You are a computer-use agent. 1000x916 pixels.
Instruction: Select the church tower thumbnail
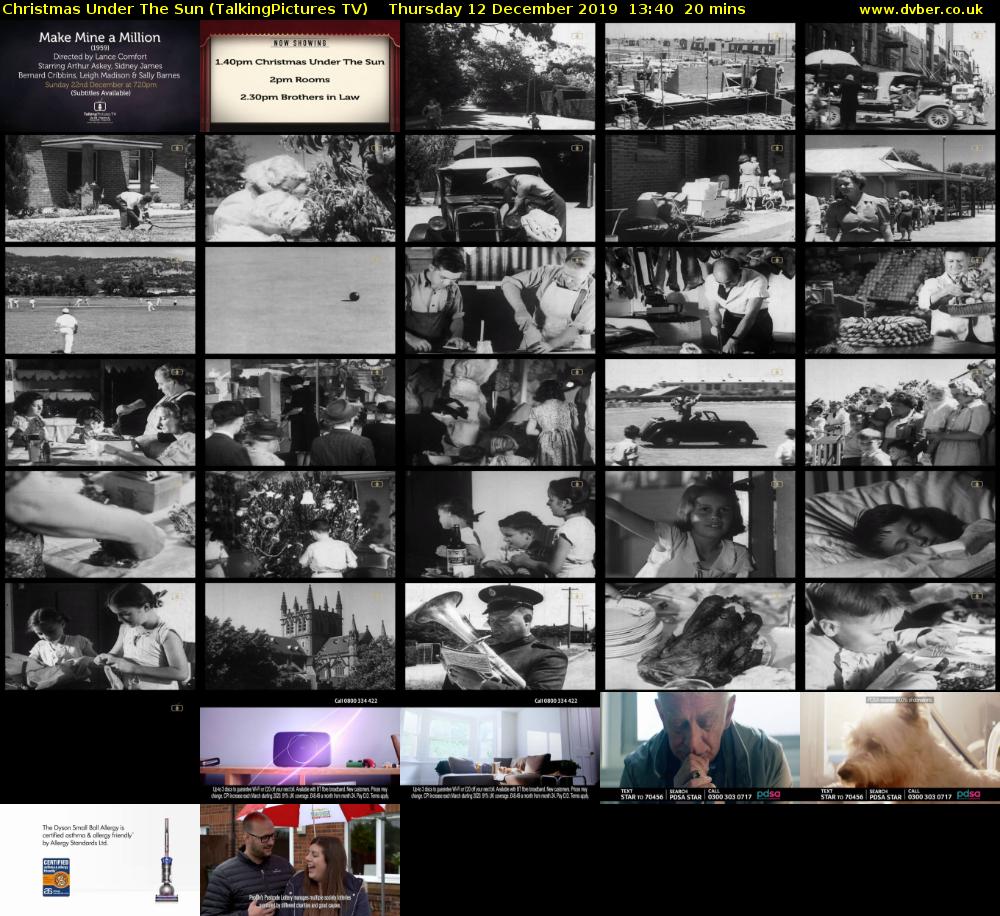coord(300,636)
